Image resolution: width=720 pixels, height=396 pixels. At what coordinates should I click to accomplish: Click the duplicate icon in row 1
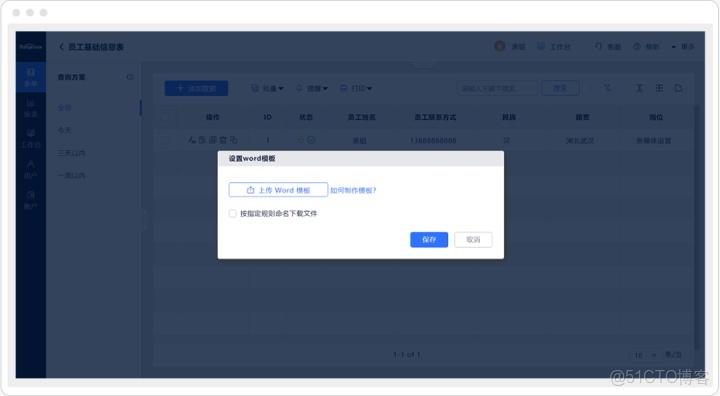click(x=234, y=140)
